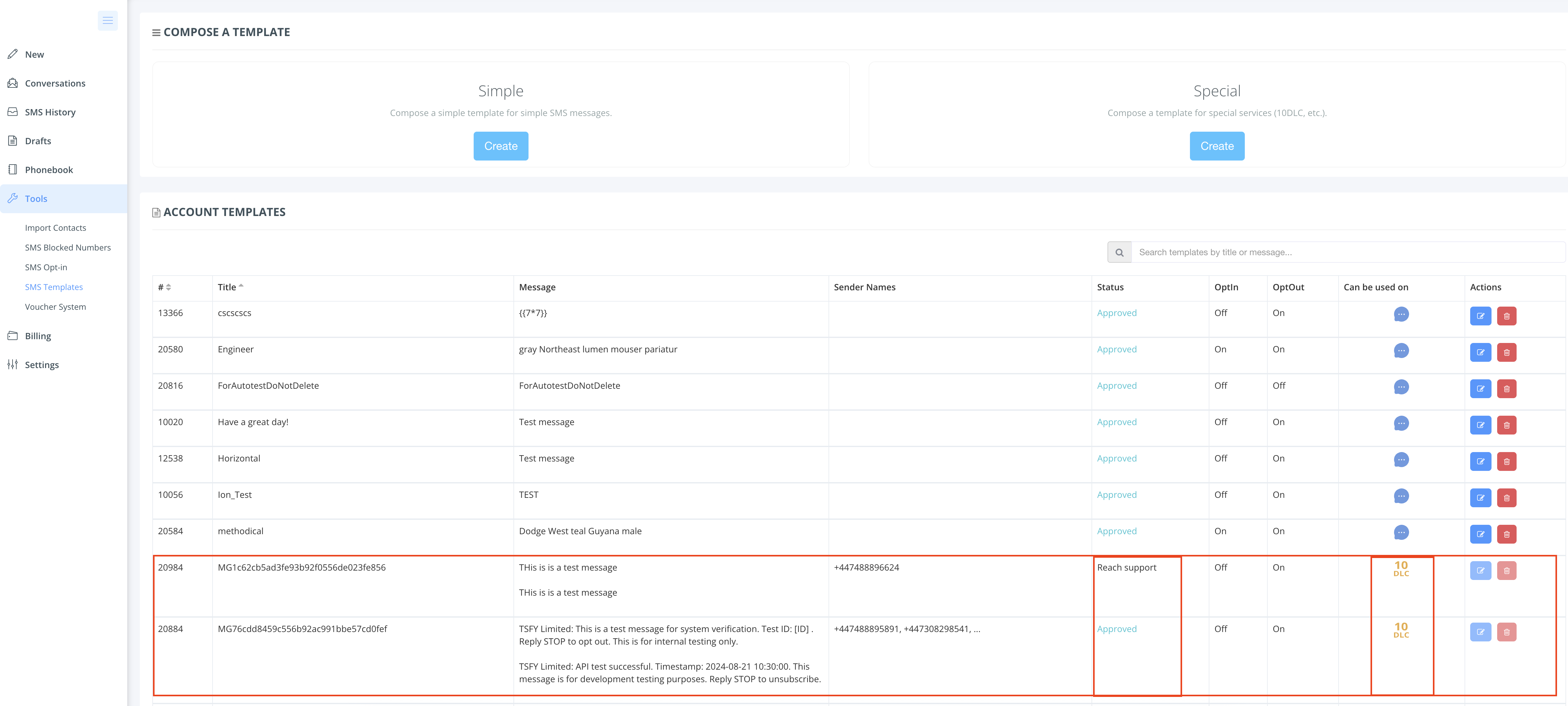Edit template 20884 TSFY Limited

[1480, 632]
